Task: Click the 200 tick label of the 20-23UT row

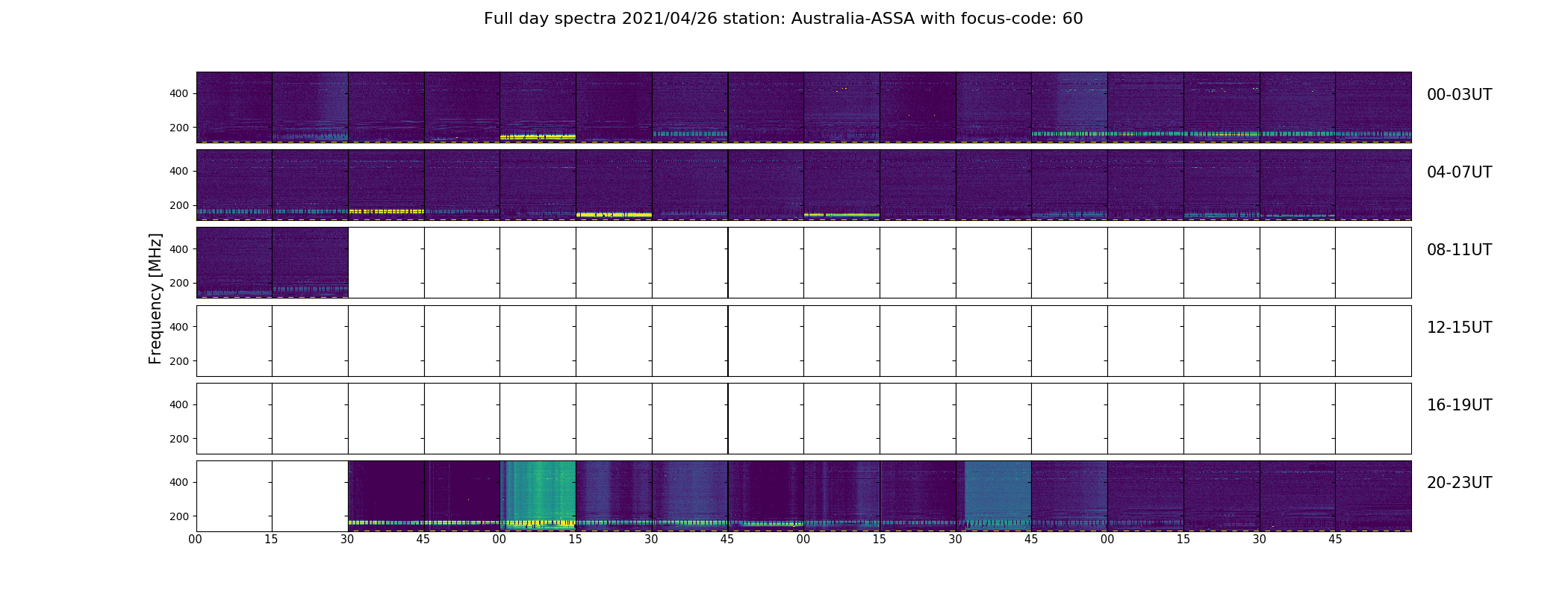Action: [179, 516]
